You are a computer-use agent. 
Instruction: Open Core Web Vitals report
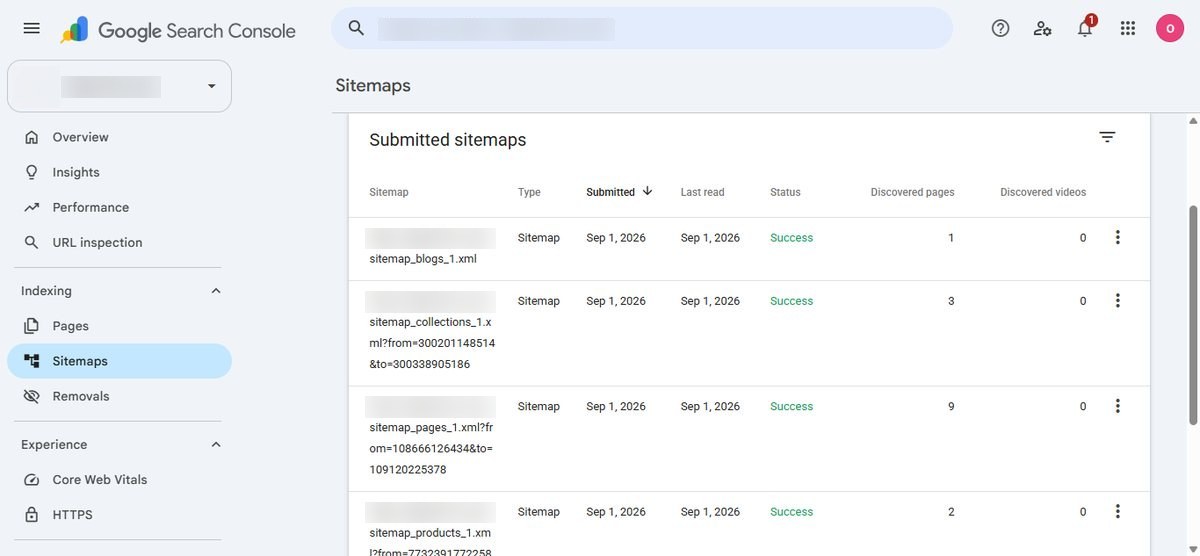pos(119,480)
